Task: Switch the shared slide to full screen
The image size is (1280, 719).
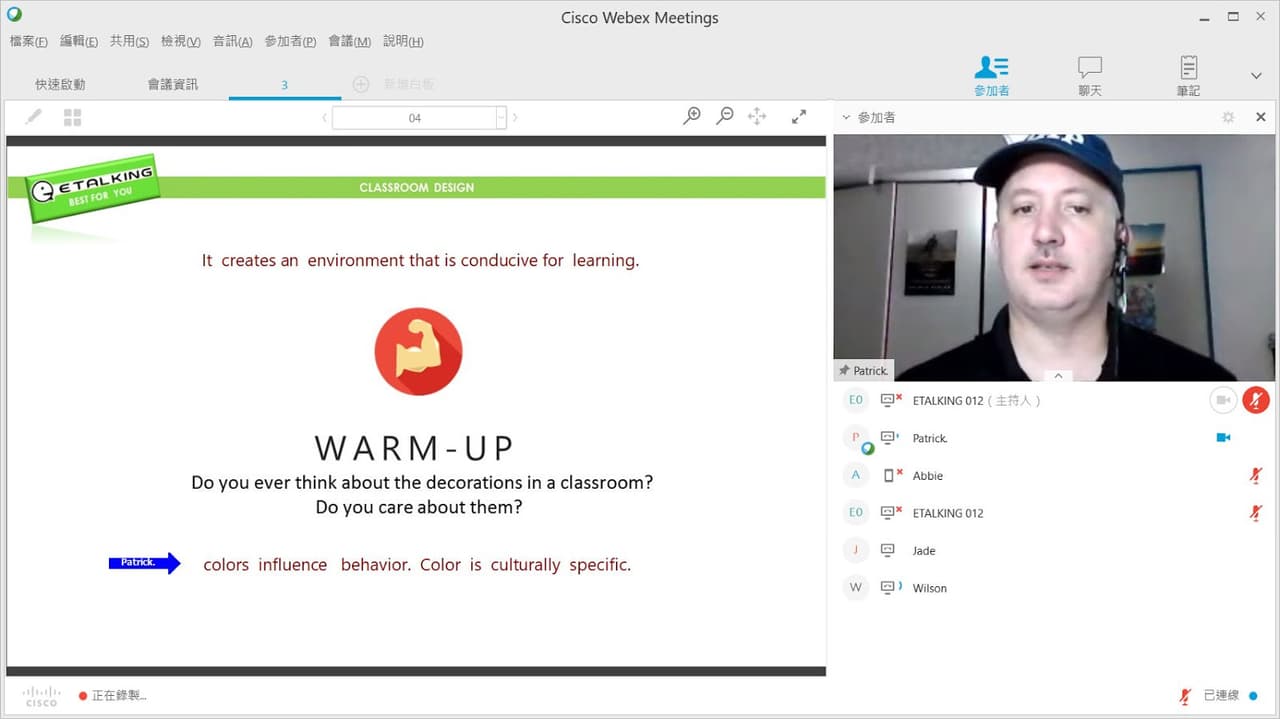Action: (x=799, y=117)
